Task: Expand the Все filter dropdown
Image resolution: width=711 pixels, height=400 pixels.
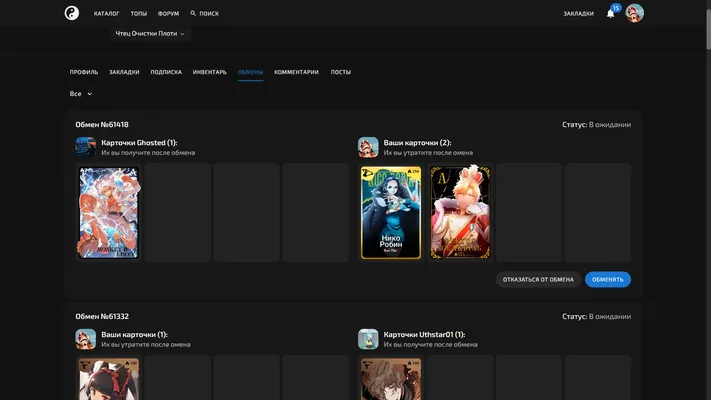Action: tap(81, 93)
